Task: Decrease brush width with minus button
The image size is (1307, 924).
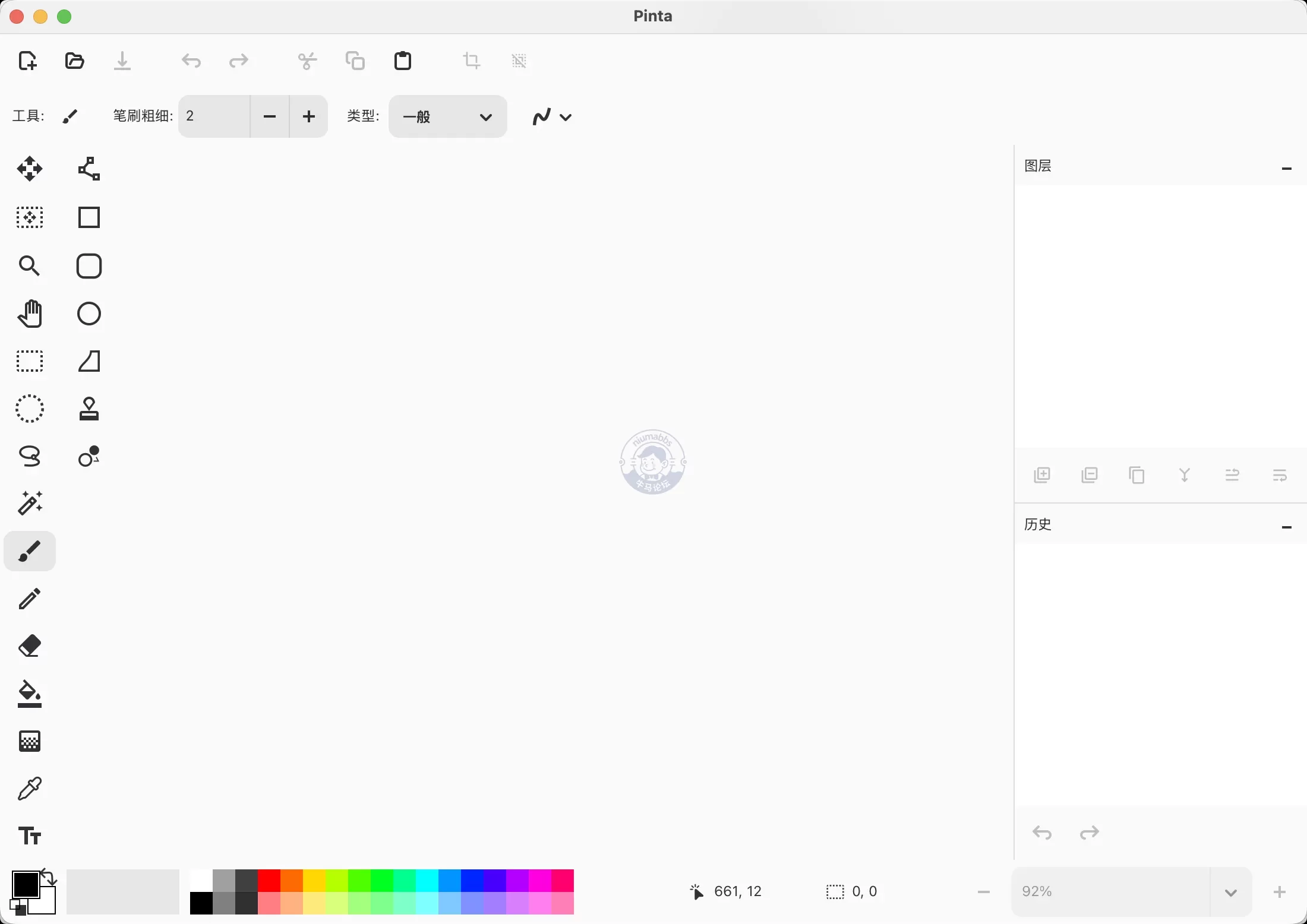Action: (x=270, y=116)
